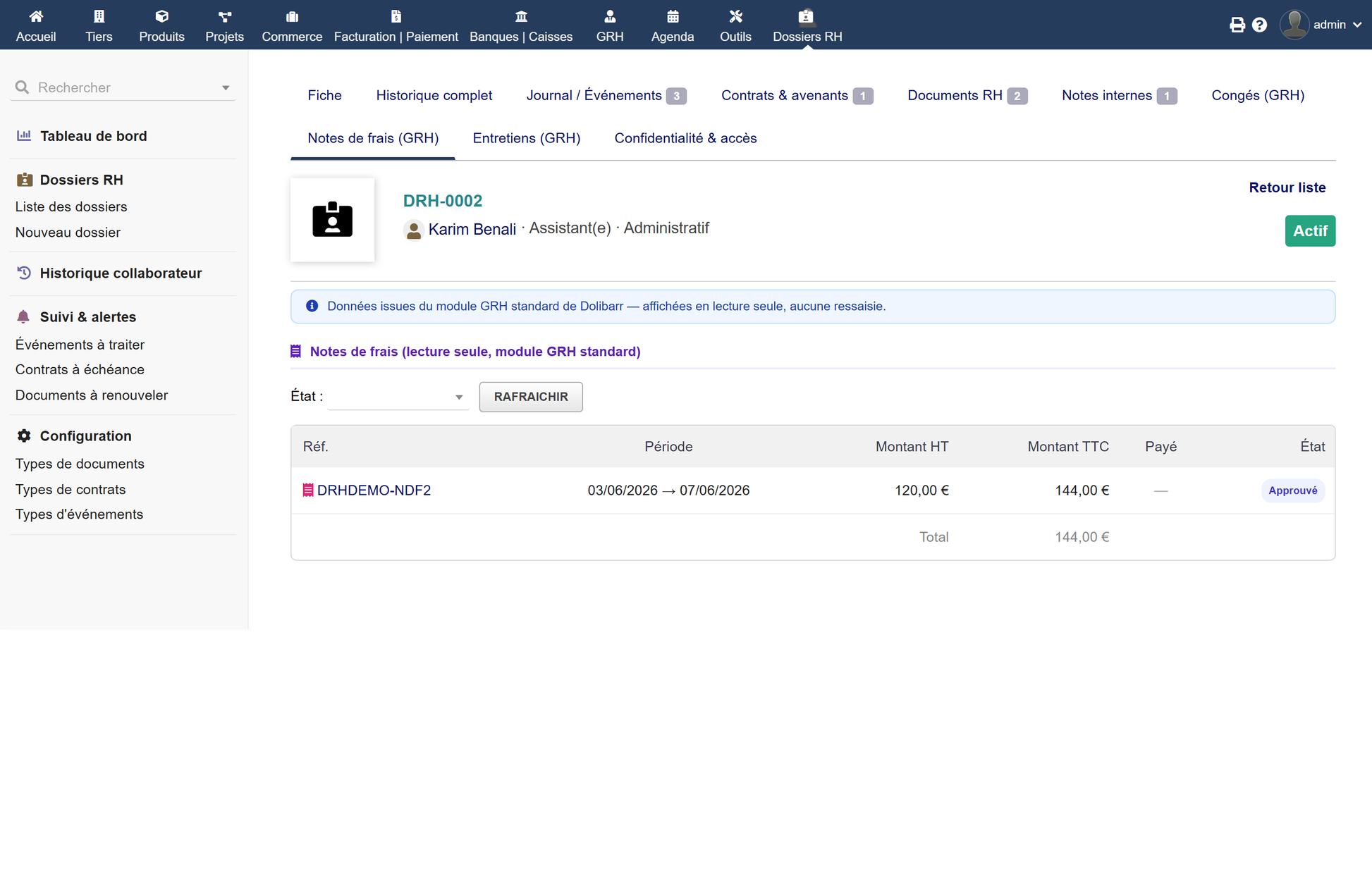Open Contrats à échéance
The image size is (1372, 895).
click(80, 369)
